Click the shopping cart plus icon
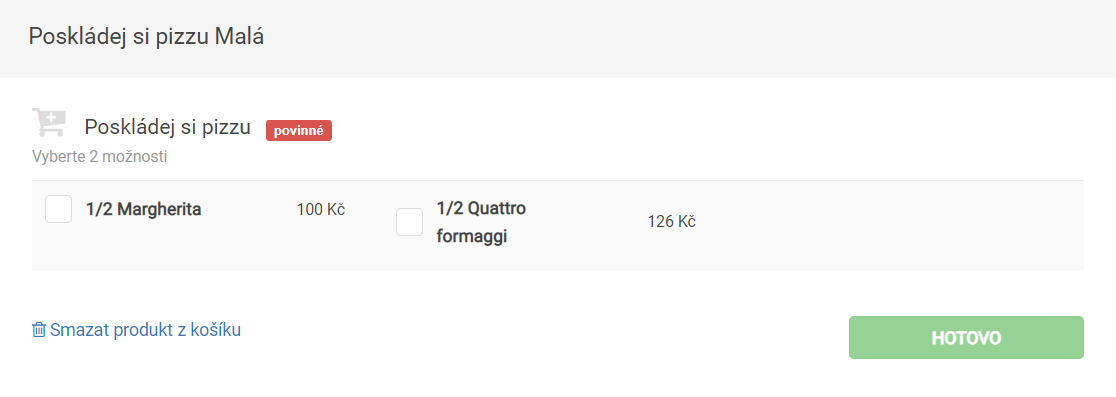Screen dimensions: 1116x397 [49, 122]
